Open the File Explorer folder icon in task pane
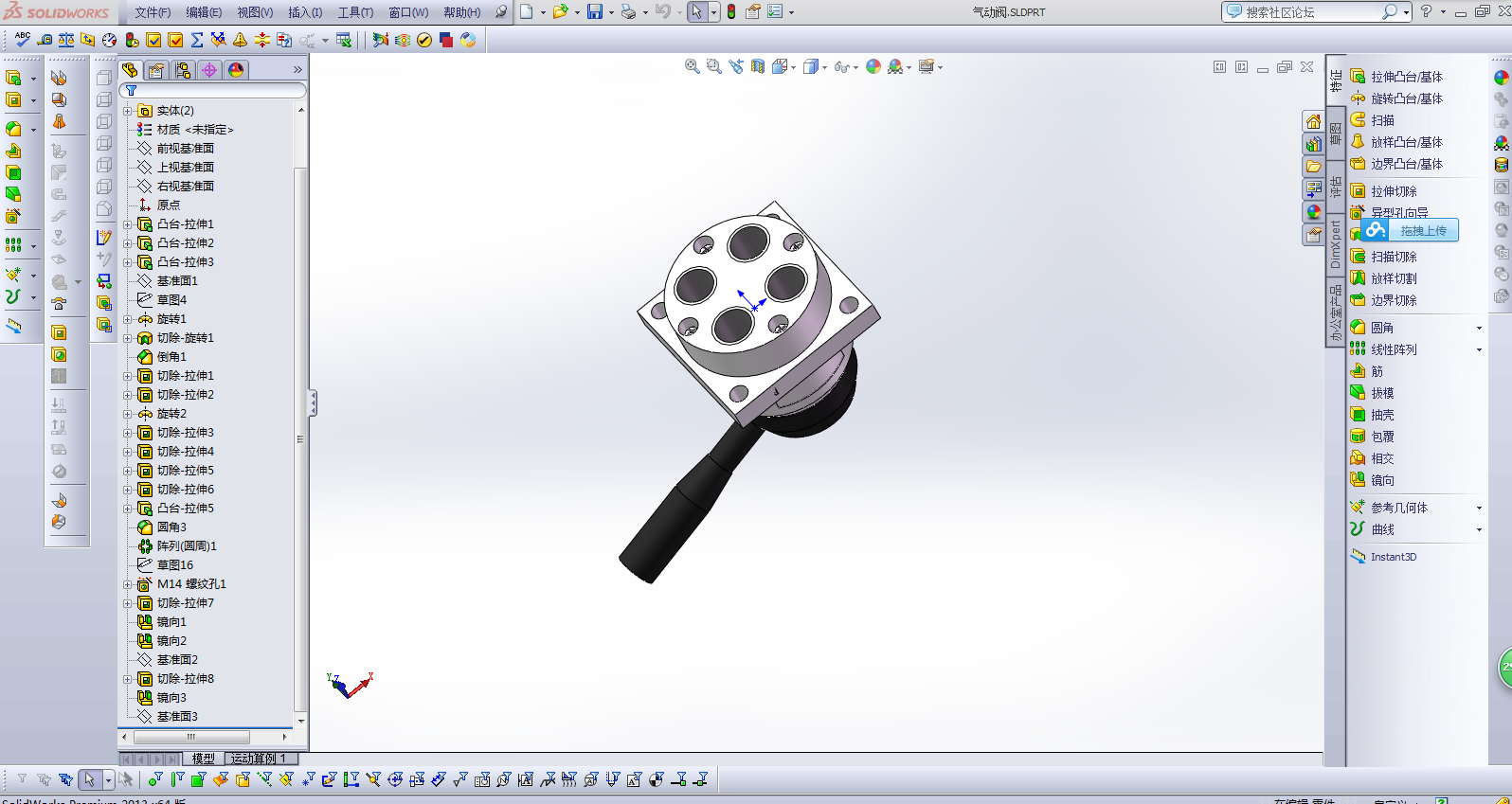Image resolution: width=1512 pixels, height=804 pixels. point(1313,167)
